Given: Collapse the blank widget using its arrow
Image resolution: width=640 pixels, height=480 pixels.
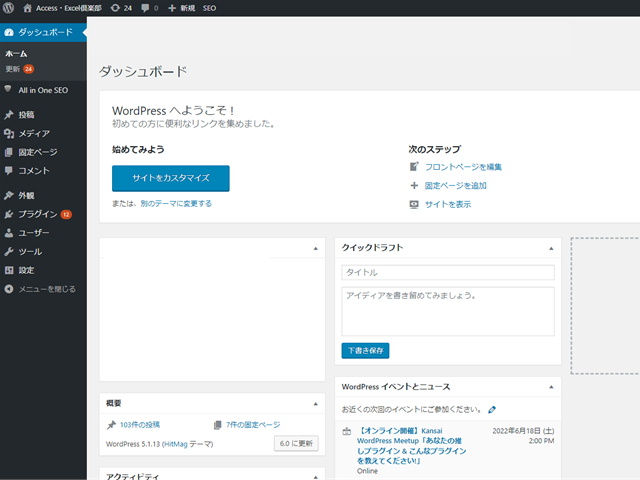Looking at the screenshot, I should (x=316, y=249).
